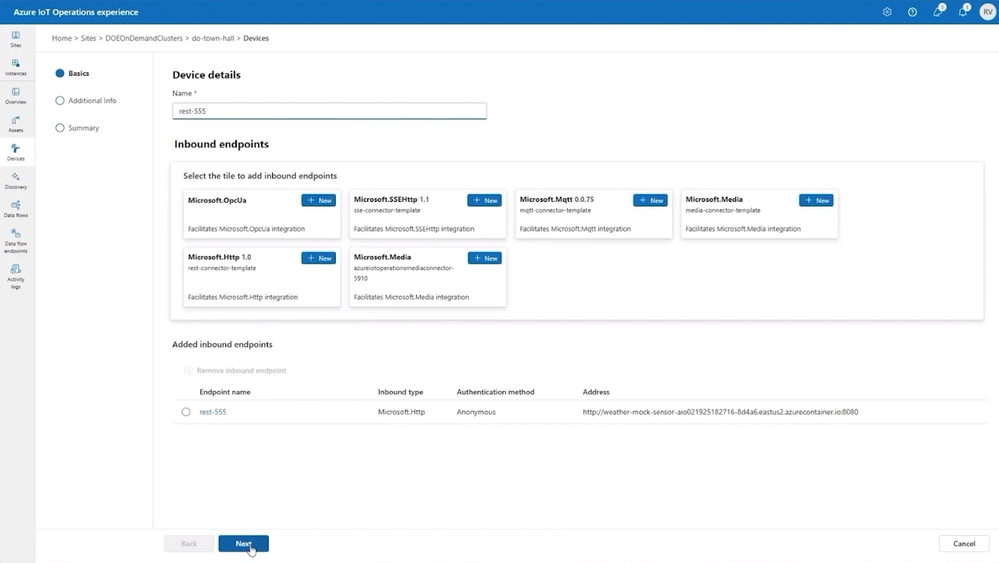999x563 pixels.
Task: Open the Sites sidebar icon
Action: (x=16, y=39)
